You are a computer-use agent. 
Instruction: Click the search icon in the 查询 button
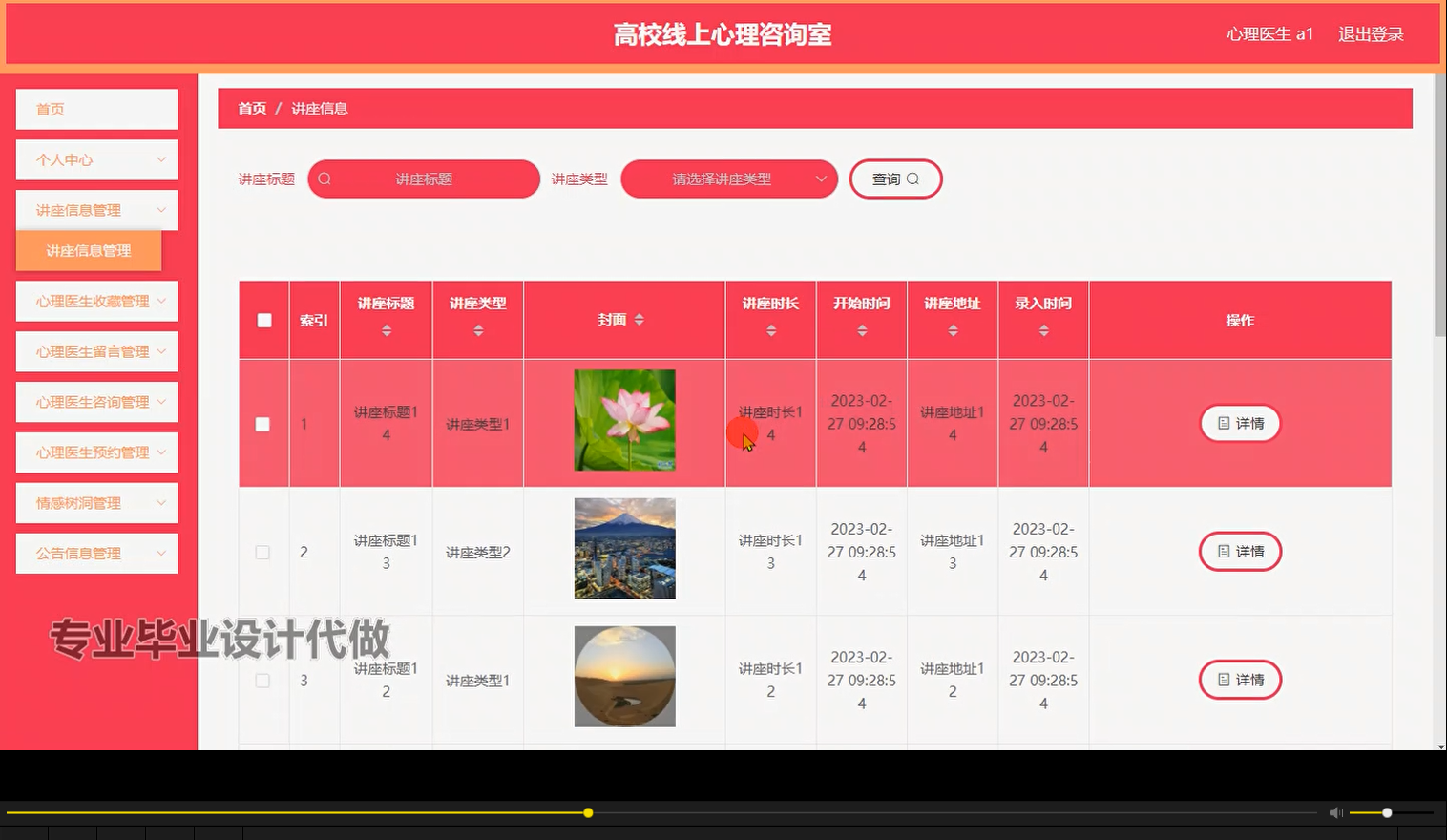tap(913, 178)
